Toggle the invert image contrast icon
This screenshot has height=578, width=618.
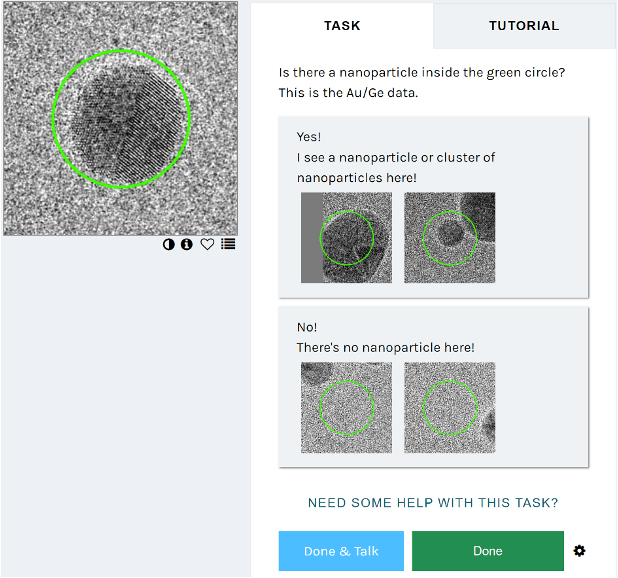pyautogui.click(x=169, y=244)
